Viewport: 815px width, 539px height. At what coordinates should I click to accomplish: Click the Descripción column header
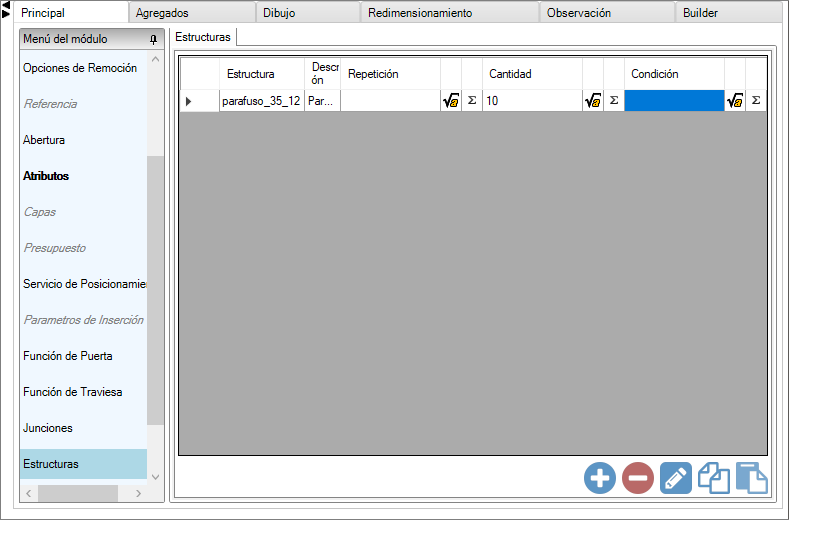click(322, 74)
